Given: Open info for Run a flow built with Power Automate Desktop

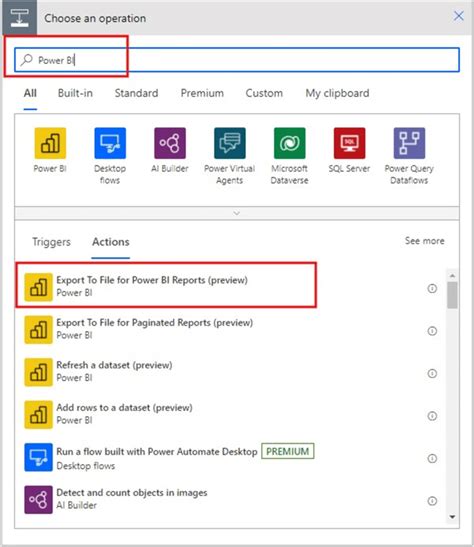Looking at the screenshot, I should point(432,458).
